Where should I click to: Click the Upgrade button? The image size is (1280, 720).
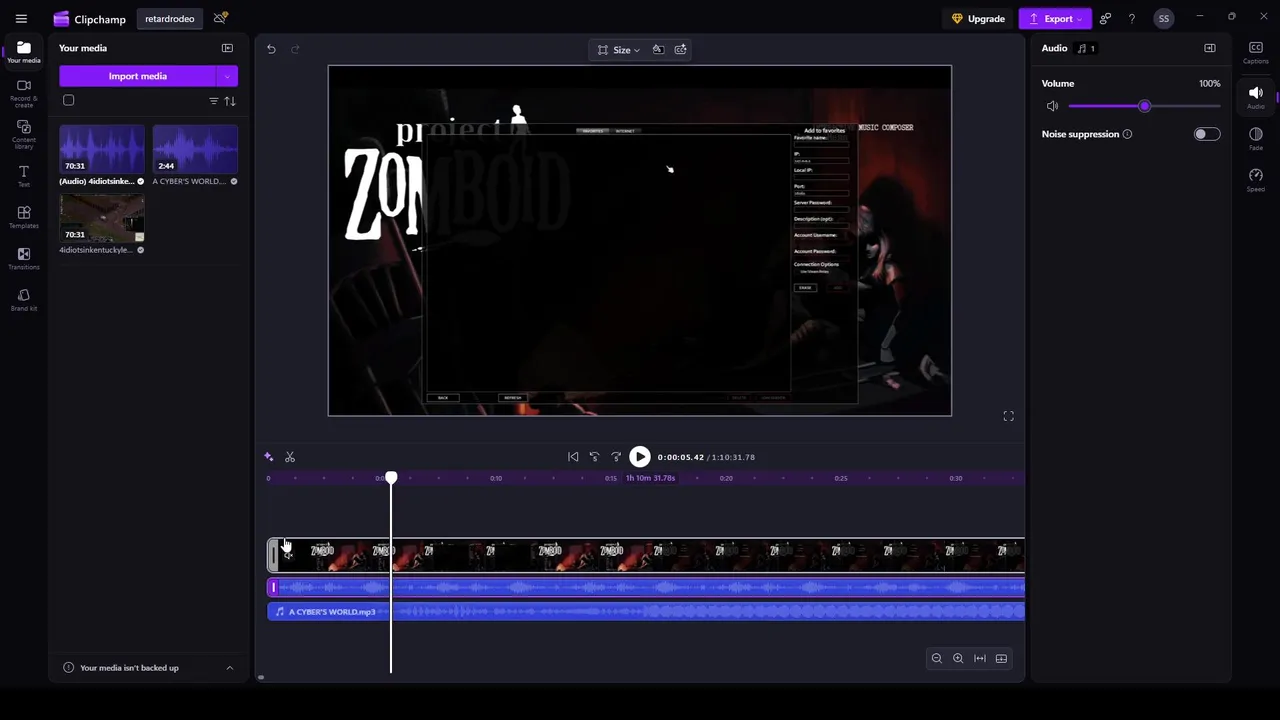click(x=978, y=18)
